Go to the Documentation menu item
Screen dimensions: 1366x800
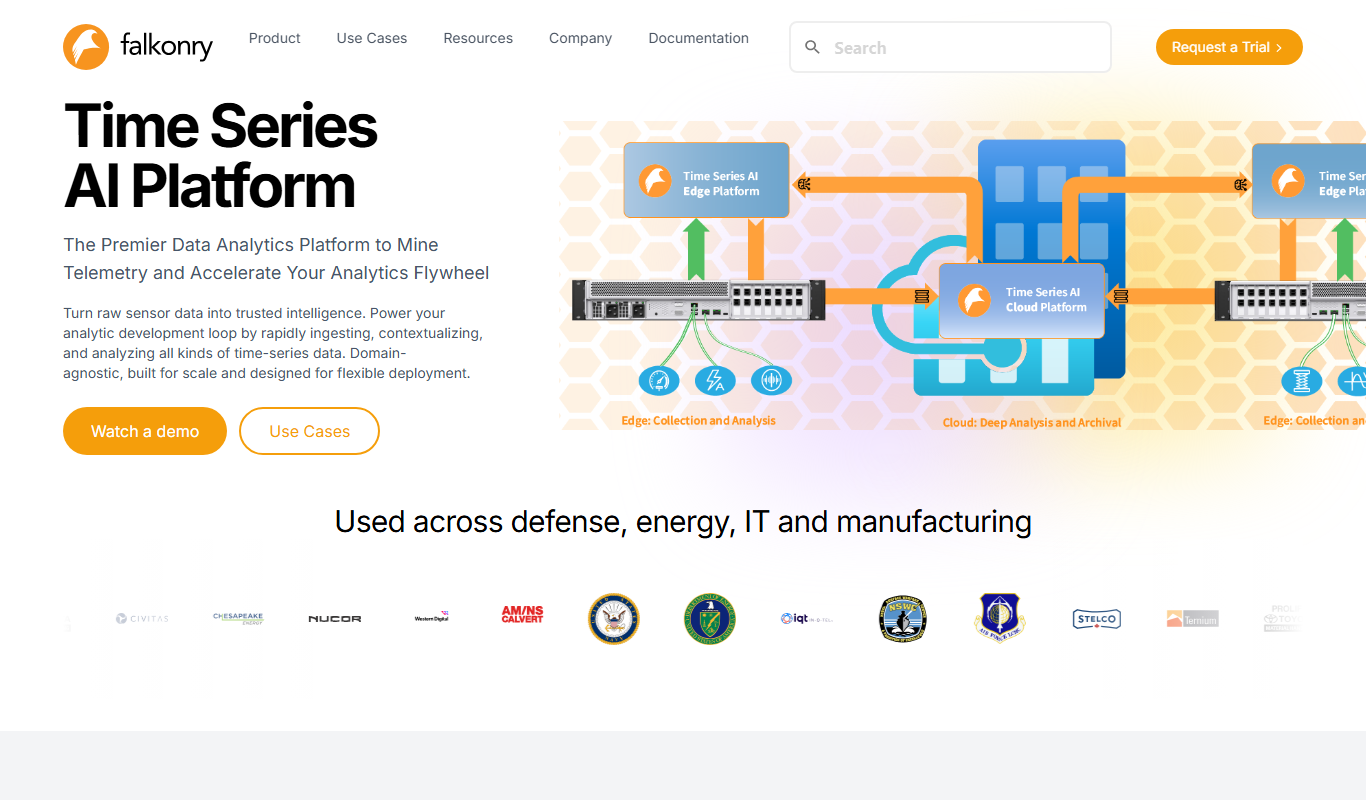click(698, 38)
